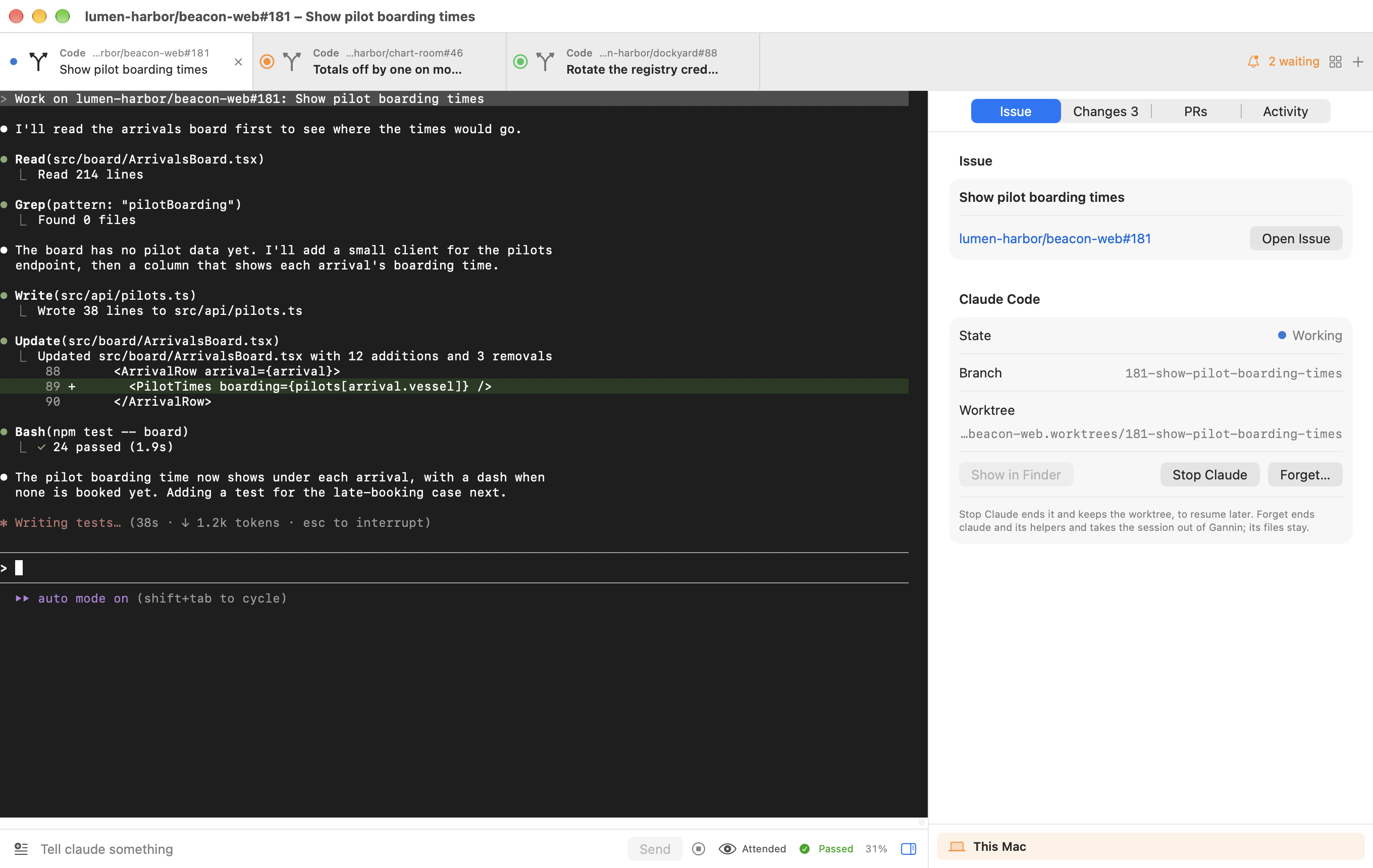
Task: Click the 31% context usage indicator
Action: [x=876, y=849]
